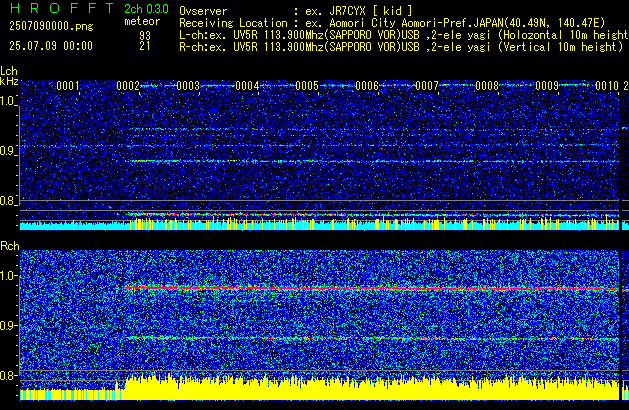Click the Receiving Location line for Aomori City
The height and width of the screenshot is (410, 629).
[x=392, y=23]
